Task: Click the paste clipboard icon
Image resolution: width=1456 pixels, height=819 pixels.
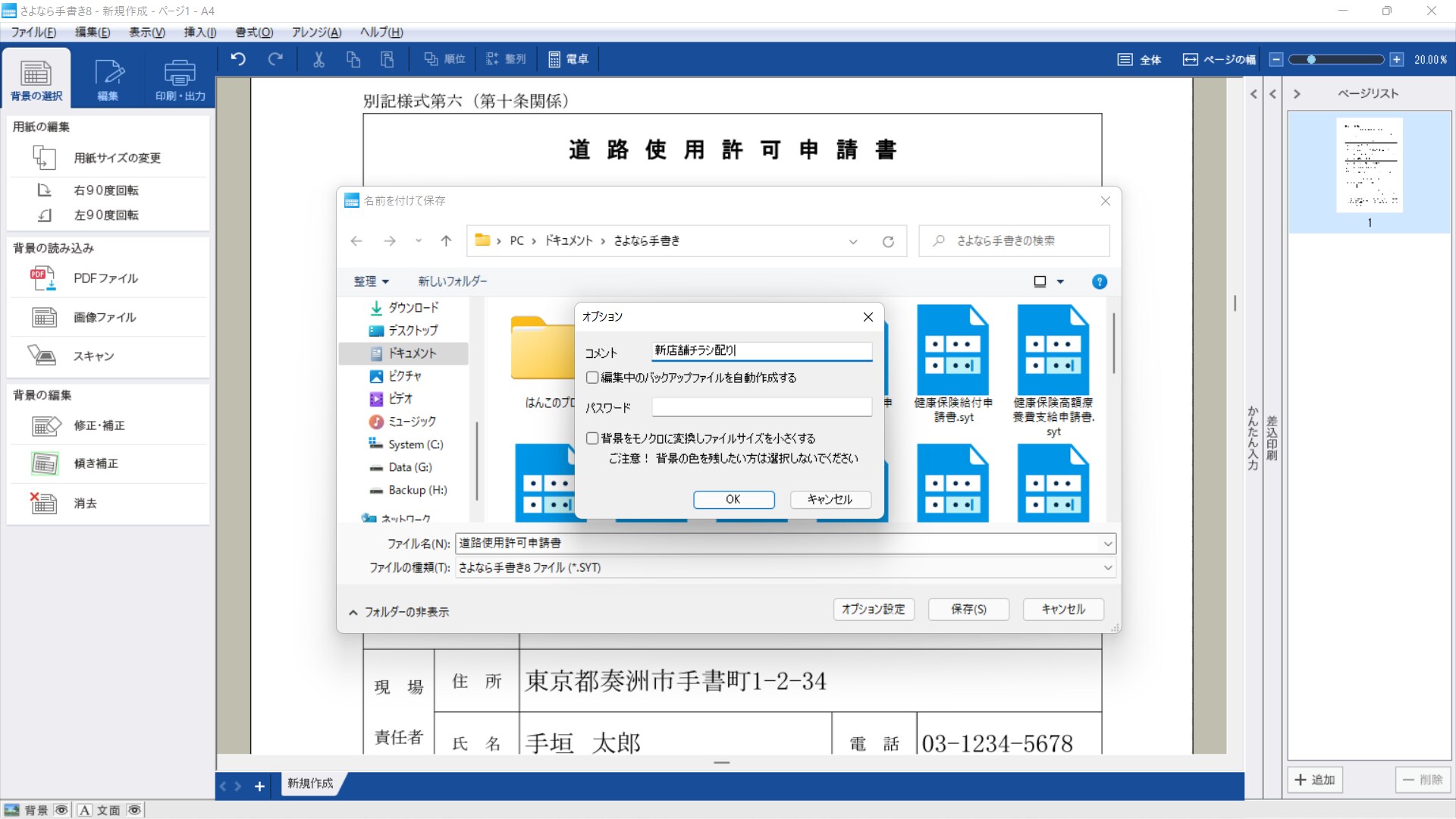Action: tap(388, 59)
